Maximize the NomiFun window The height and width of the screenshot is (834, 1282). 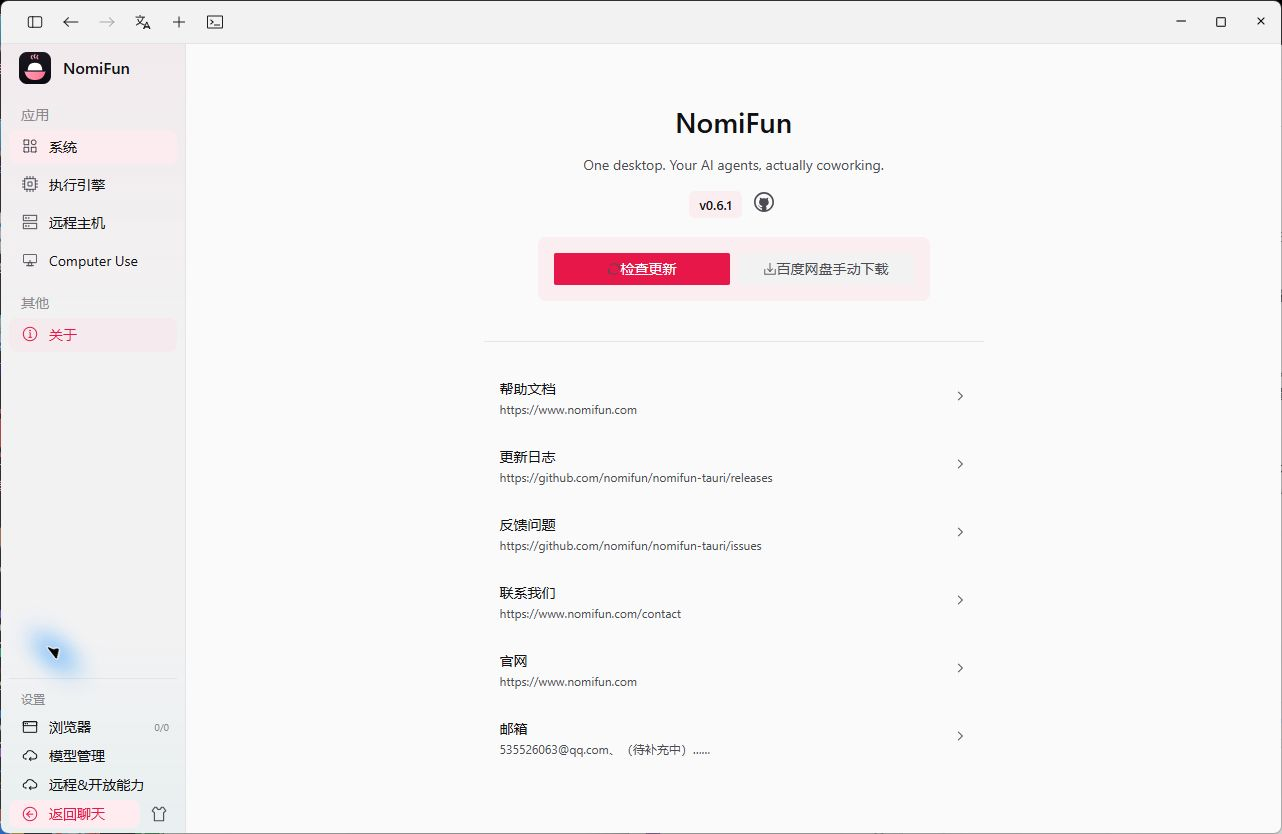point(1221,22)
